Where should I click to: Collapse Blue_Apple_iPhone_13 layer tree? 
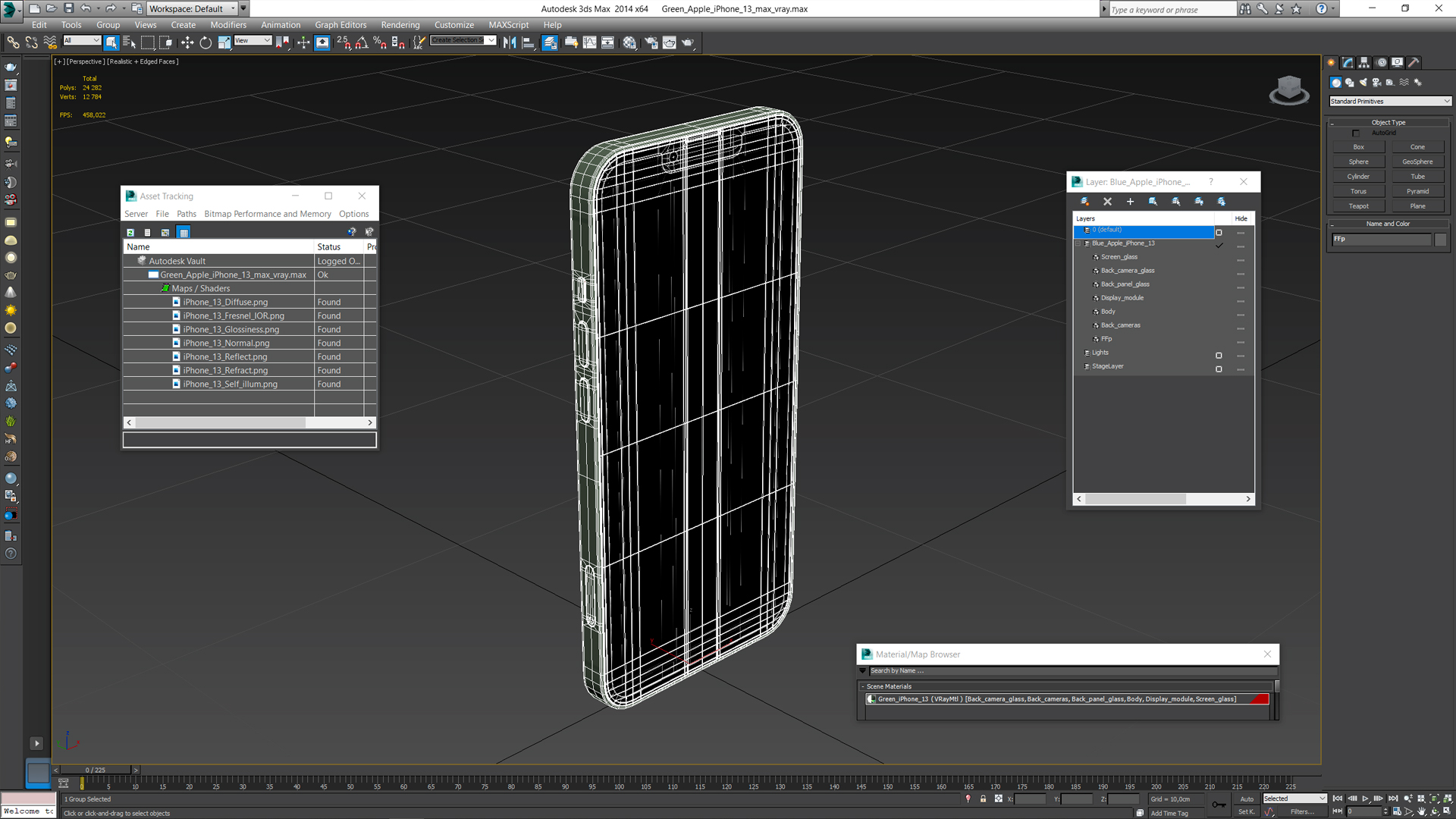point(1078,243)
